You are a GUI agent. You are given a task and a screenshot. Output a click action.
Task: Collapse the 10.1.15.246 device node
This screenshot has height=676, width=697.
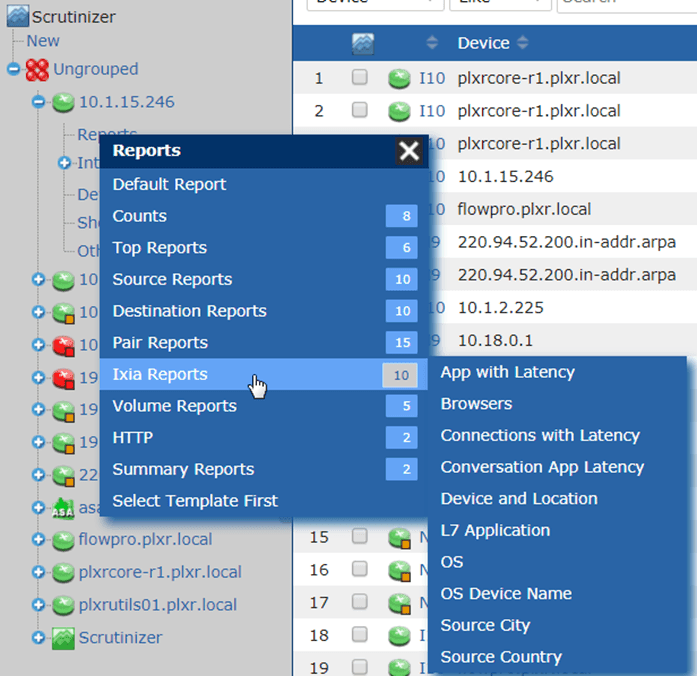click(39, 102)
